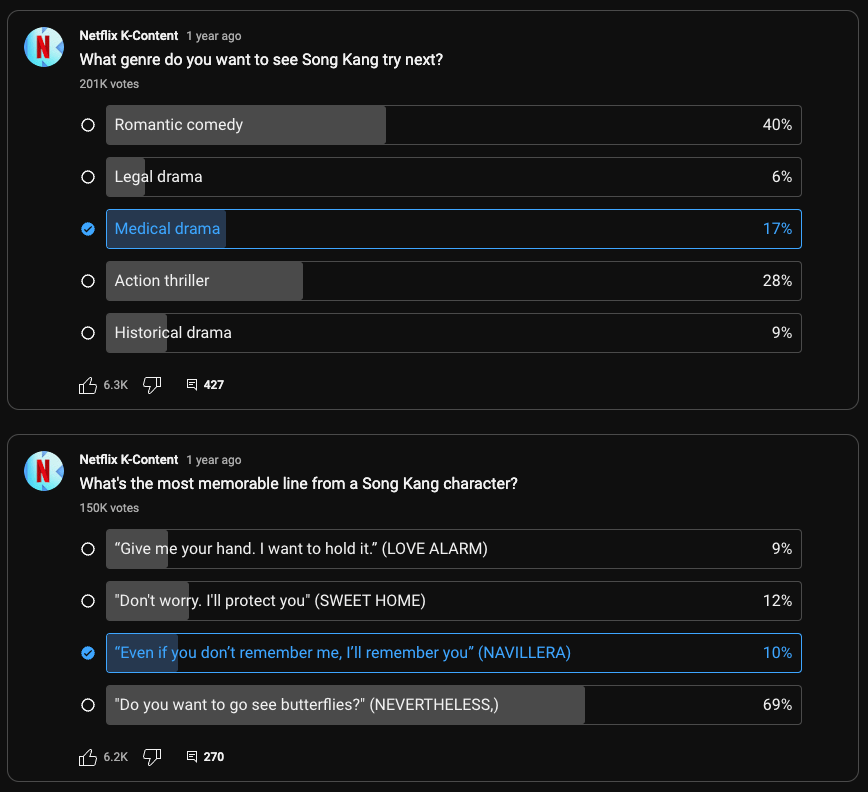This screenshot has width=868, height=792.
Task: Open Netflix avatar on second post
Action: [44, 469]
